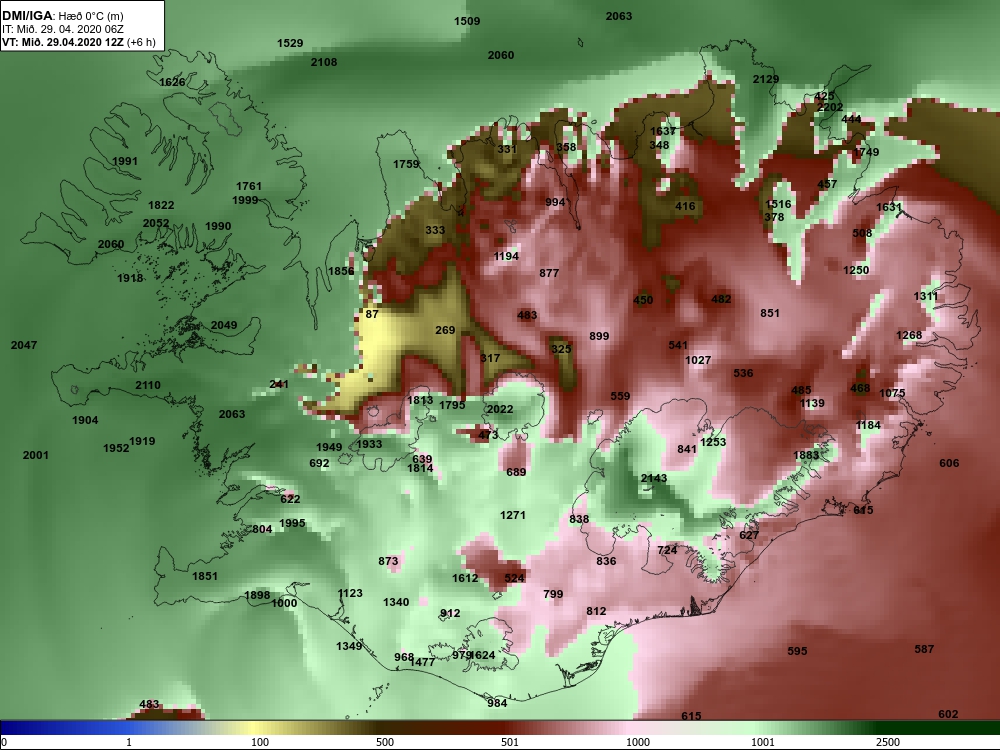Click the map value 984
The image size is (1000, 750).
497,703
